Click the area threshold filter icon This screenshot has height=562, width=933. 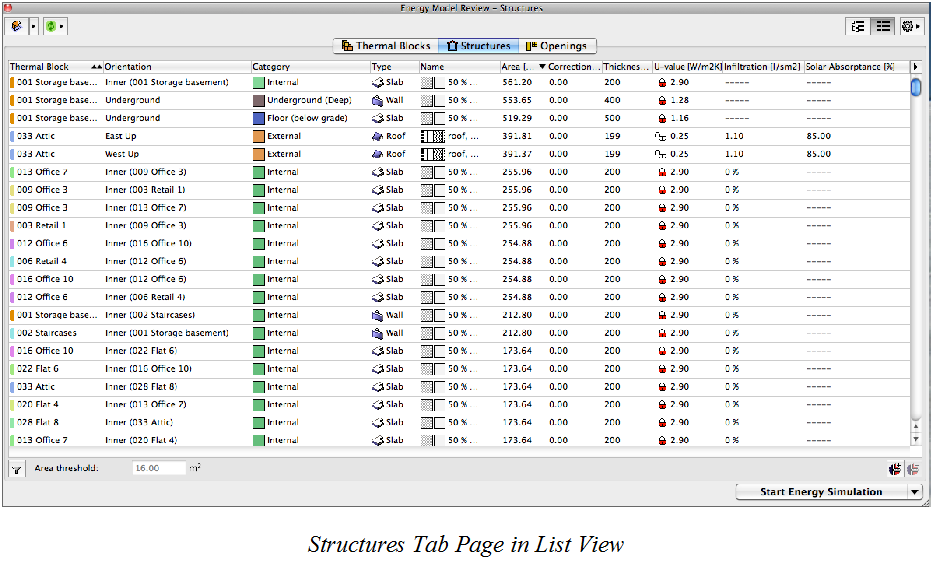[x=17, y=469]
